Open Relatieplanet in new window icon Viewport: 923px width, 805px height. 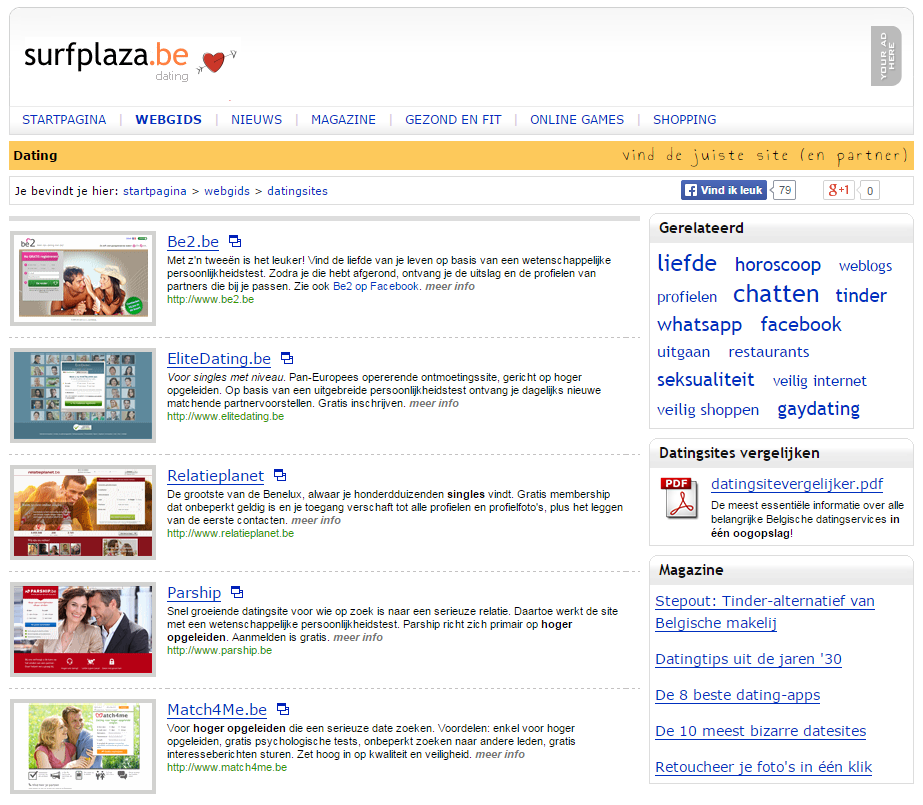[x=280, y=475]
